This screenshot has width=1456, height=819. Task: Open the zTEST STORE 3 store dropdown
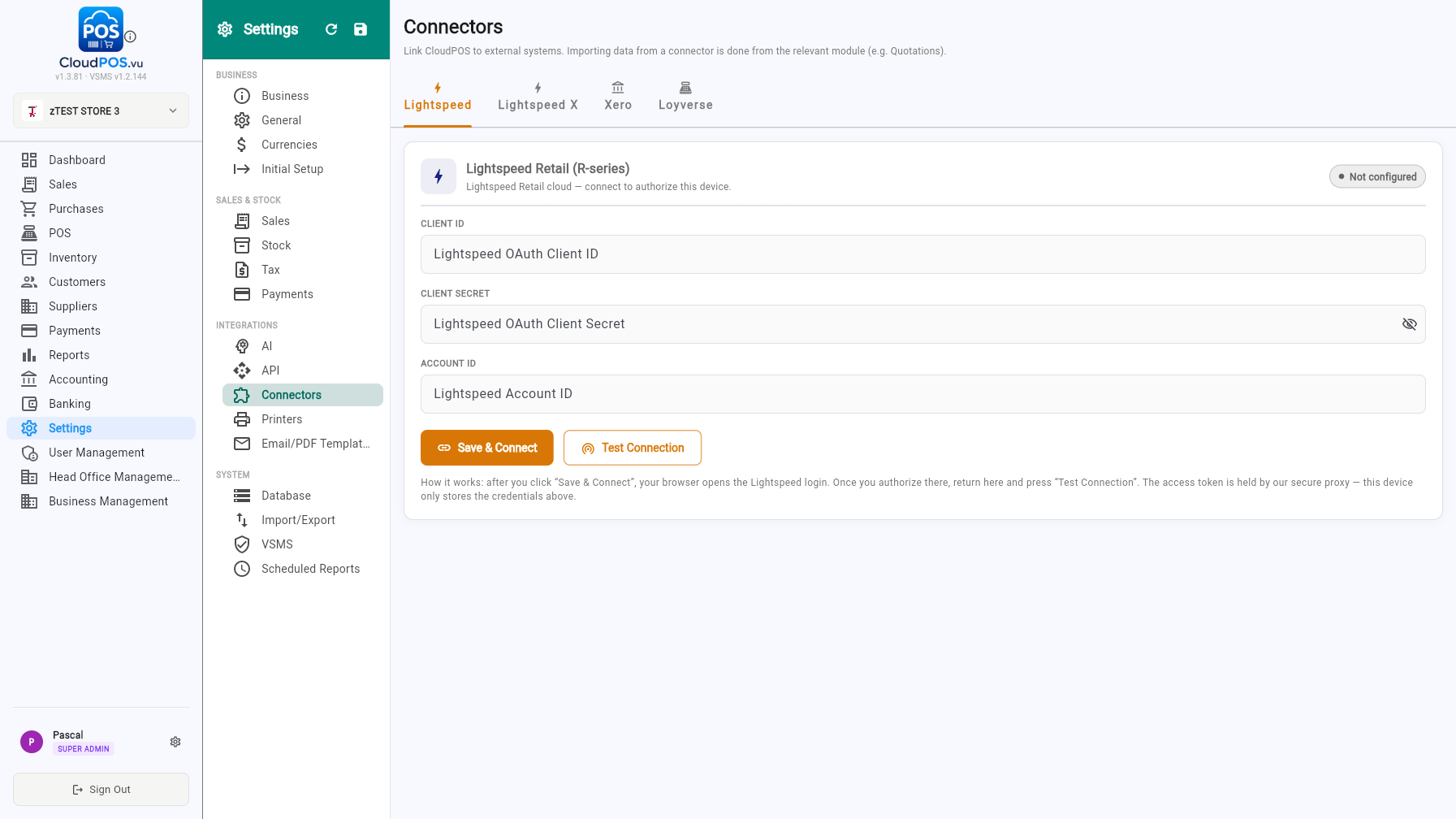click(x=101, y=110)
